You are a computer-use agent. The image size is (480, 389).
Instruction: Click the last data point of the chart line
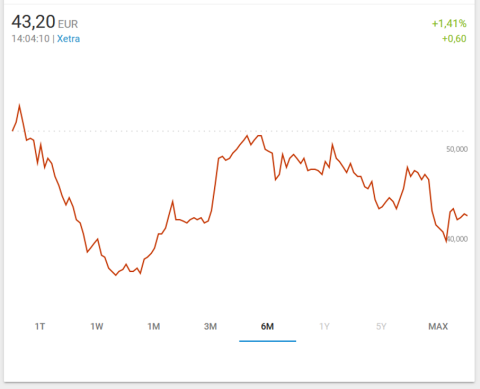[x=467, y=216]
